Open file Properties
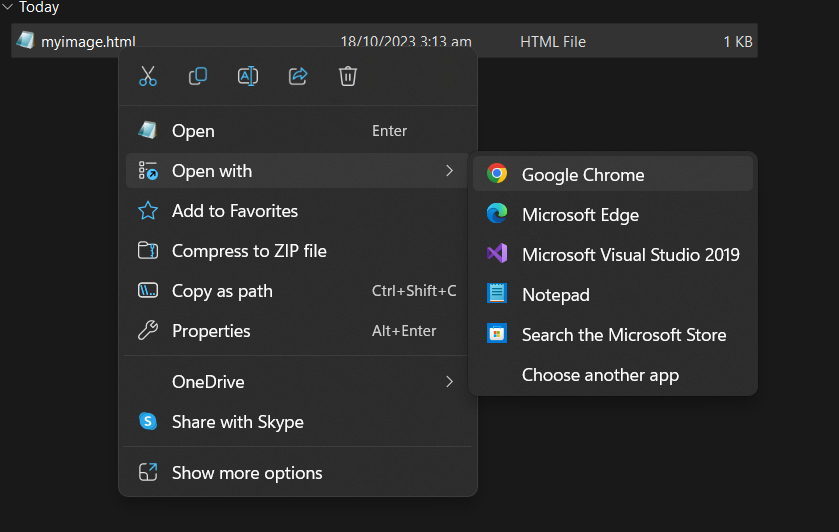 211,331
